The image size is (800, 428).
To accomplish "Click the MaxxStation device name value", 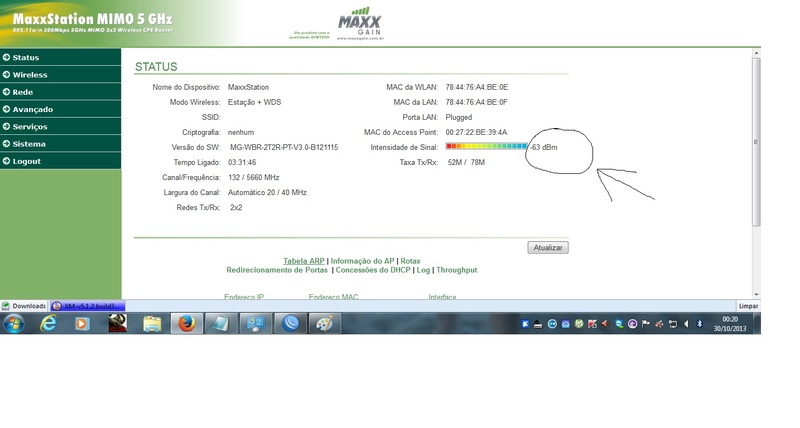I will (248, 87).
